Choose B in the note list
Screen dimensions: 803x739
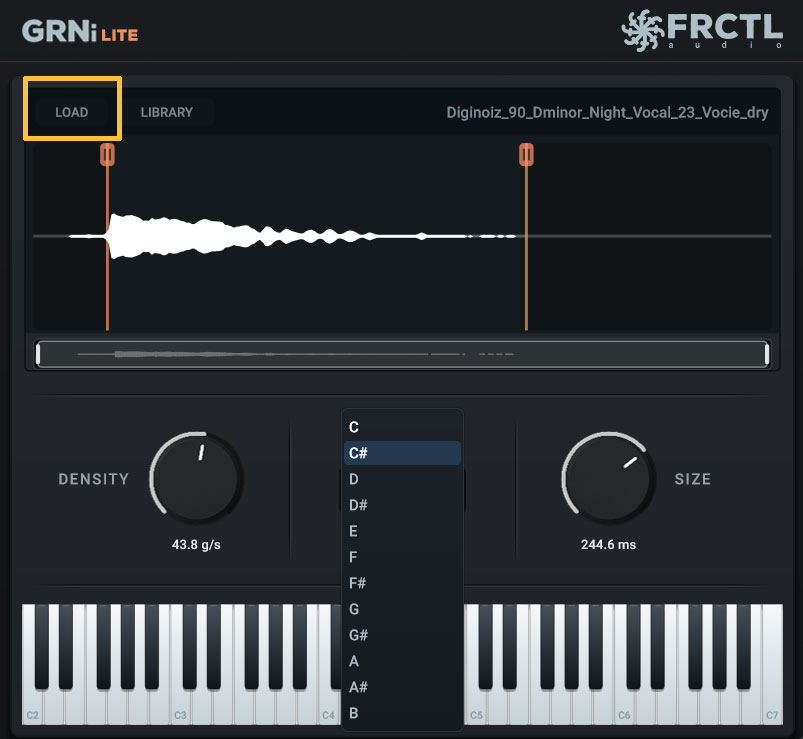[x=402, y=713]
